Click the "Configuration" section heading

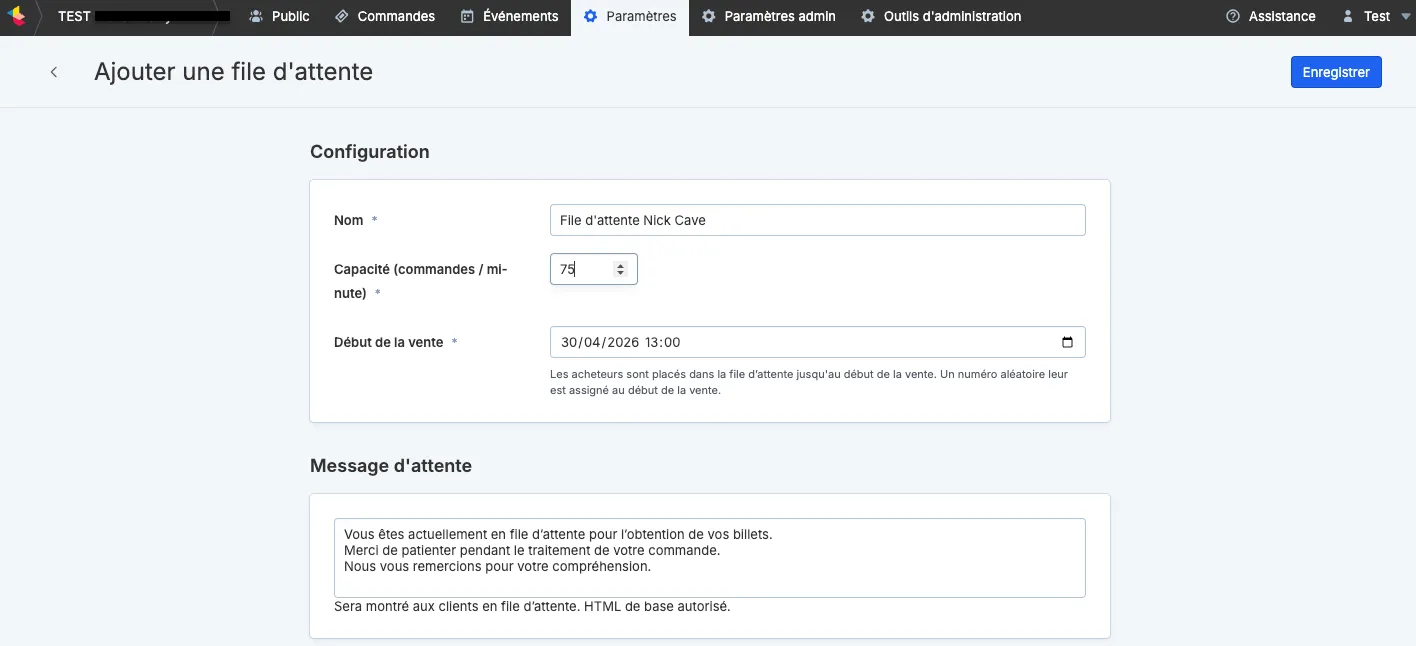point(369,152)
